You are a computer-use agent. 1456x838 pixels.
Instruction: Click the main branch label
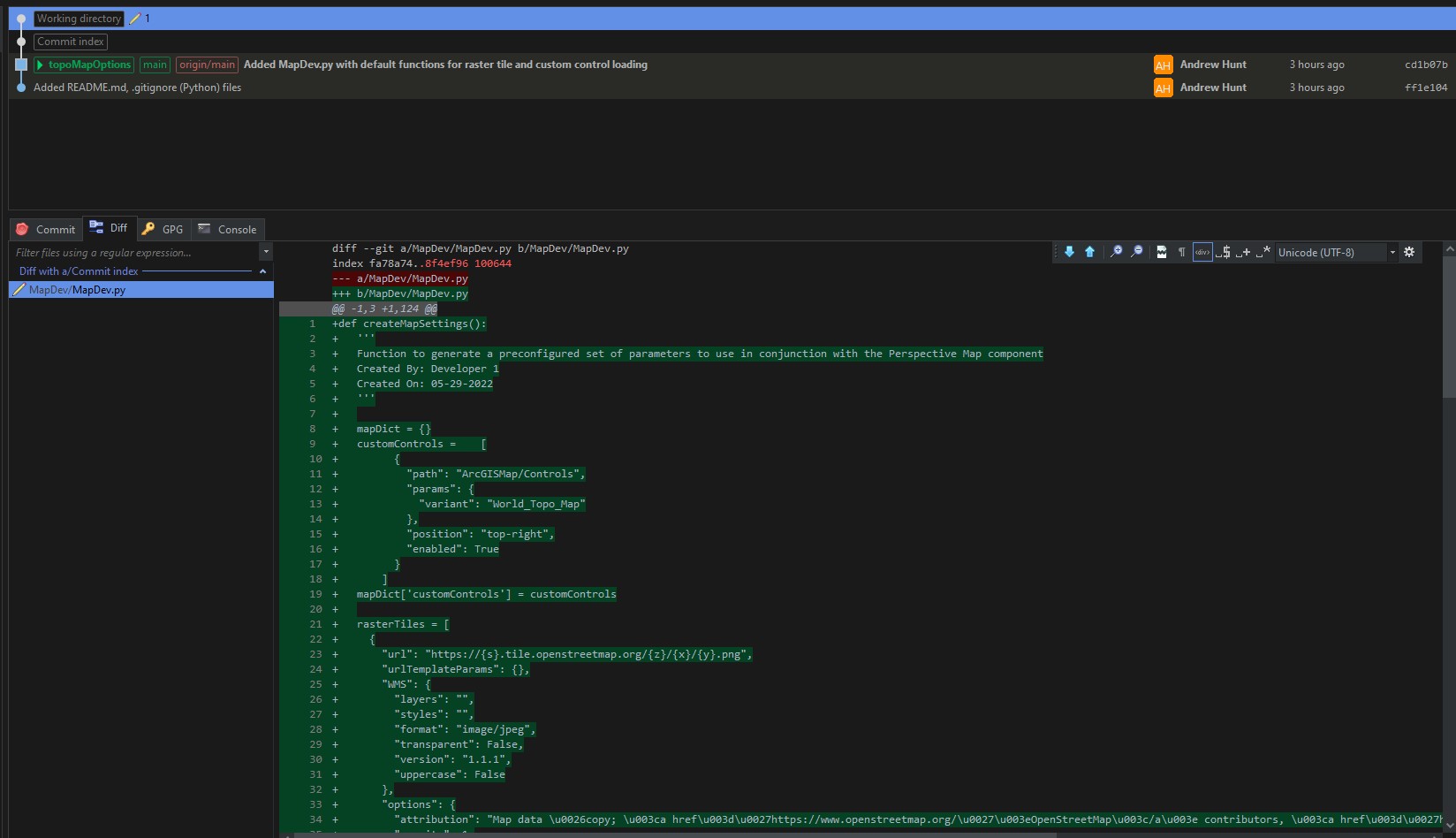(155, 65)
